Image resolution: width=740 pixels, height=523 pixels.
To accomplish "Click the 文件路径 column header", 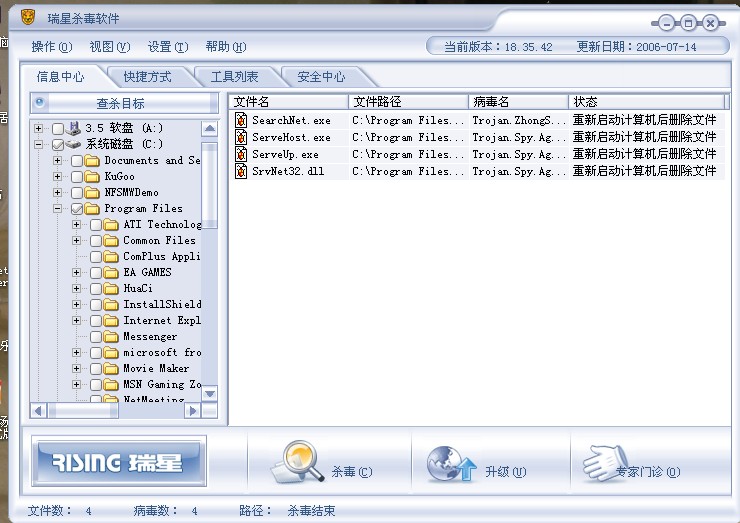I will (409, 102).
